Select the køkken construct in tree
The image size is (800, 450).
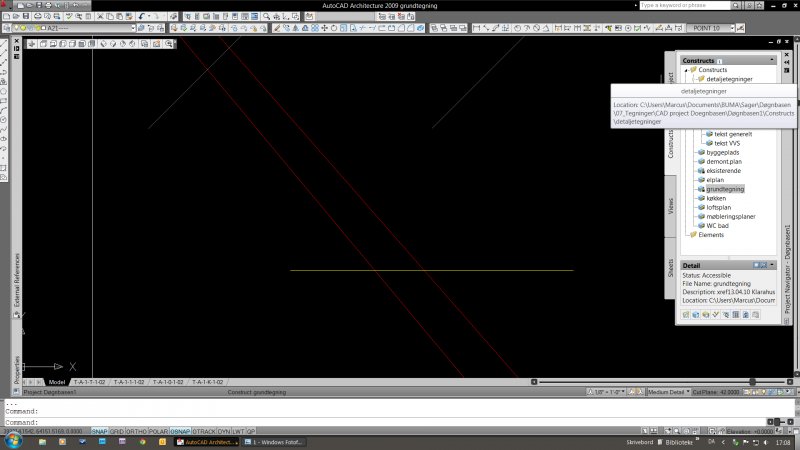click(x=717, y=198)
